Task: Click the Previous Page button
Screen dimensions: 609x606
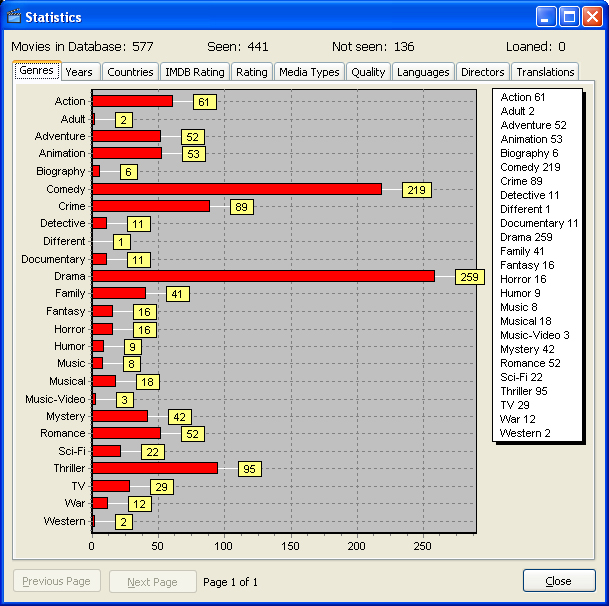Action: tap(56, 582)
